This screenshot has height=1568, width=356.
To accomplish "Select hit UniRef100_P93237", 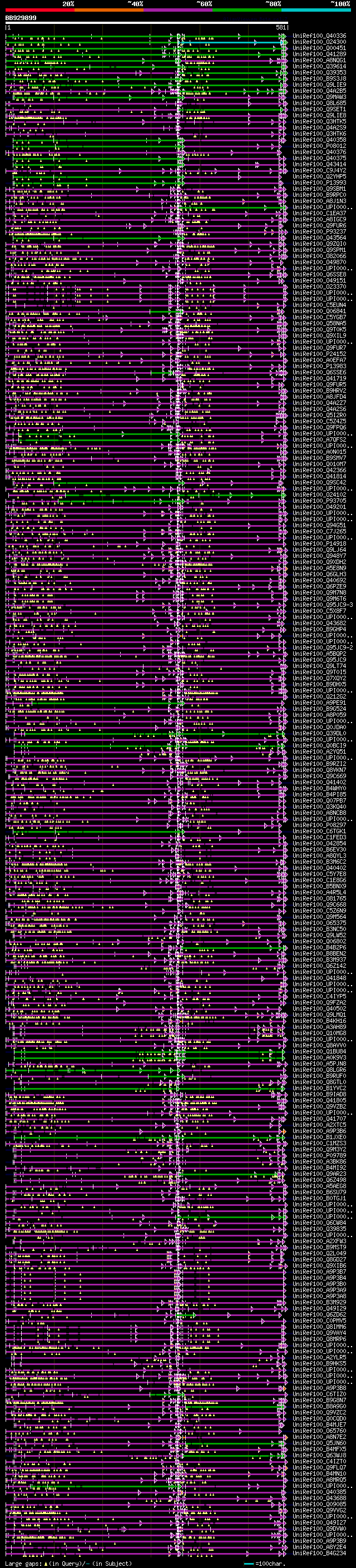I will [319, 232].
